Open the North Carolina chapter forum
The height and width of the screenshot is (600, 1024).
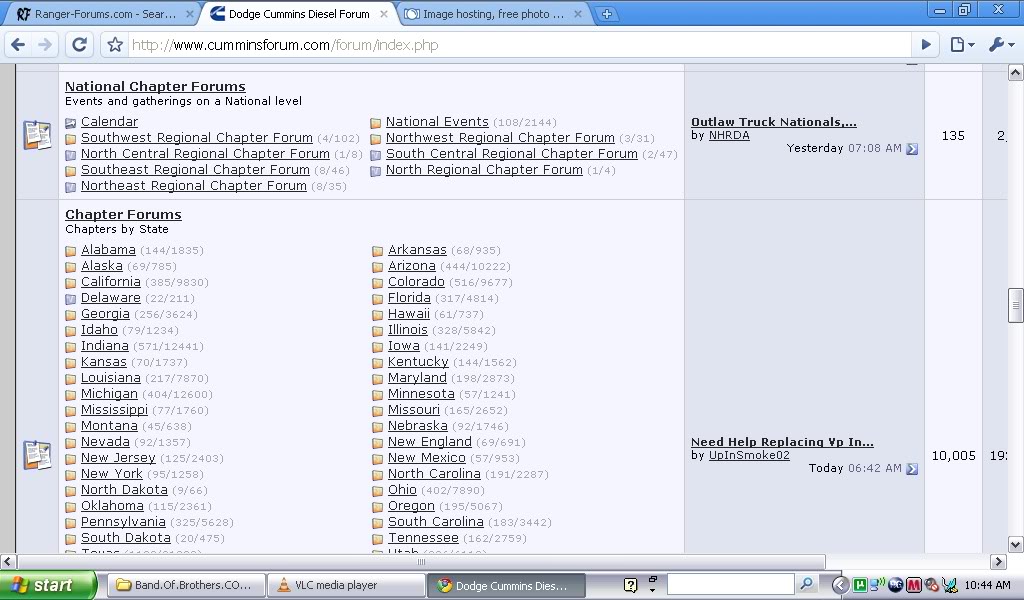click(434, 473)
